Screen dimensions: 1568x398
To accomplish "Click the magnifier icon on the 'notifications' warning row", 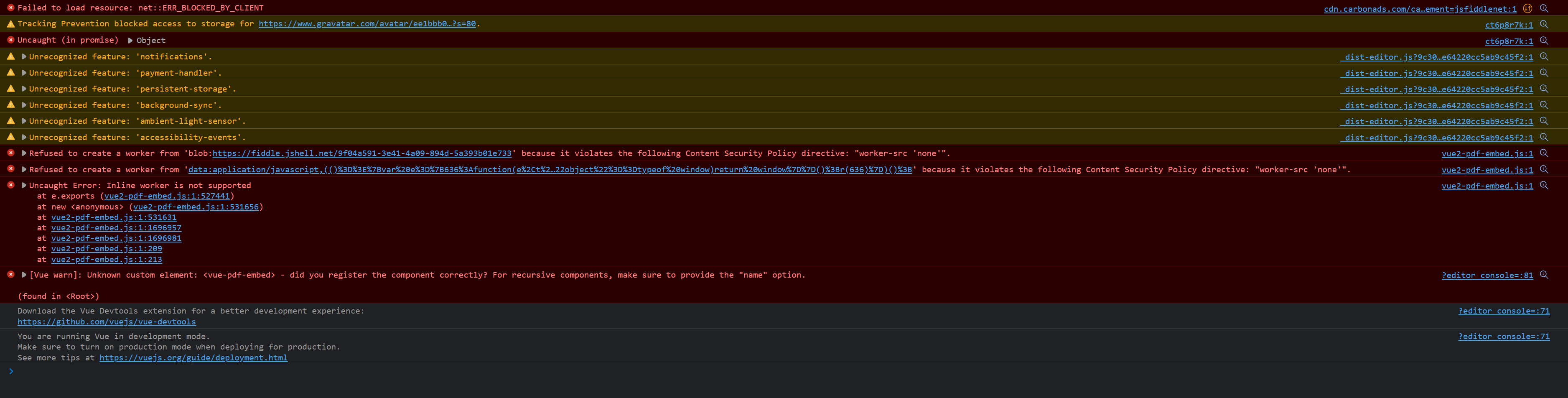I will 1544,56.
